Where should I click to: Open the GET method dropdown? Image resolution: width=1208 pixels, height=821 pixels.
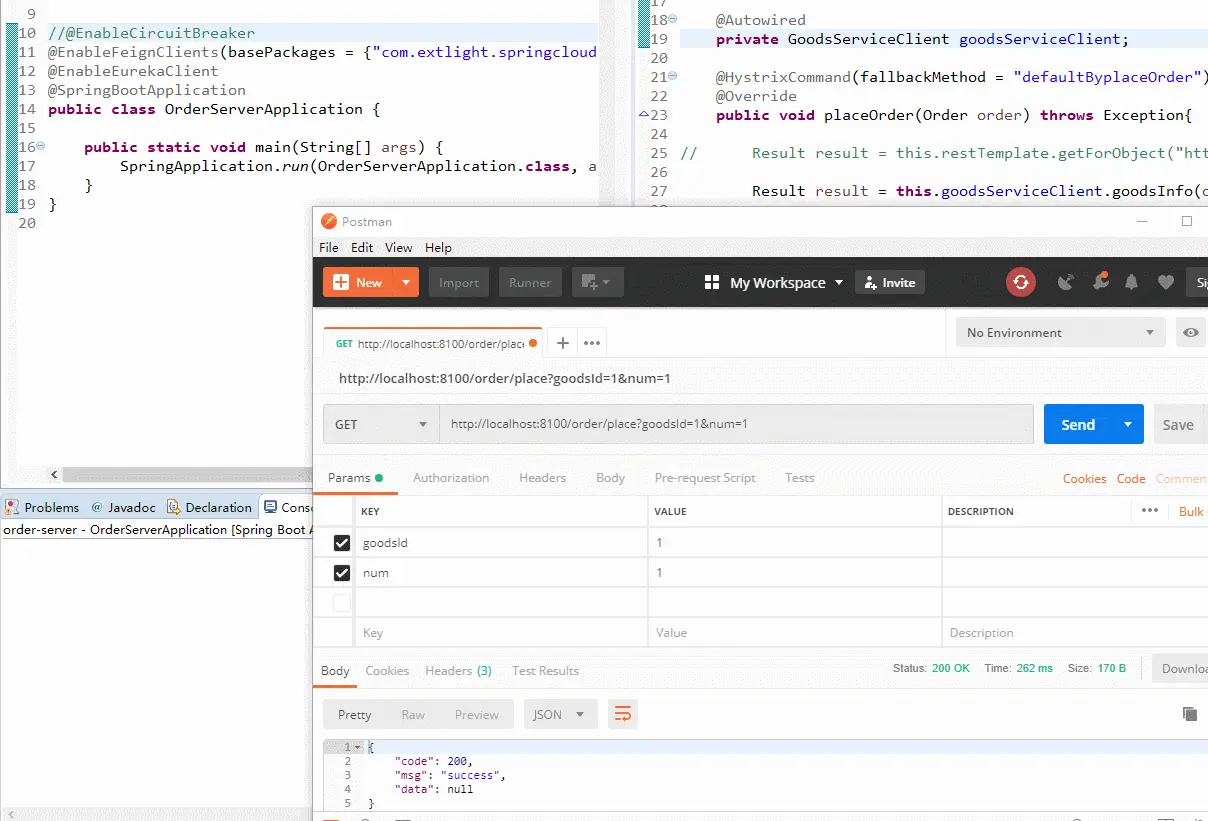coord(381,424)
